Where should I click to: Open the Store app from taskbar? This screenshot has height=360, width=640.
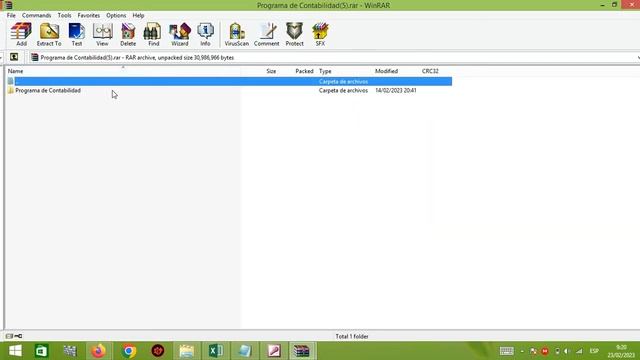pos(41,351)
